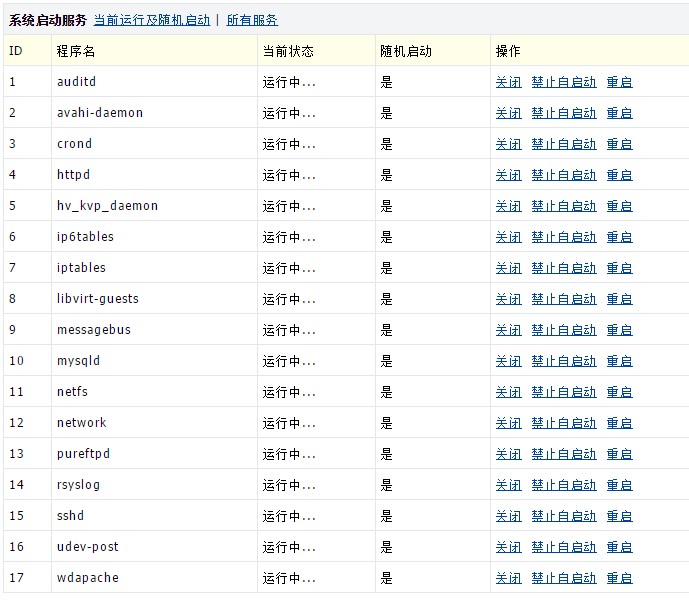Stop crond via 关闭

[x=508, y=144]
